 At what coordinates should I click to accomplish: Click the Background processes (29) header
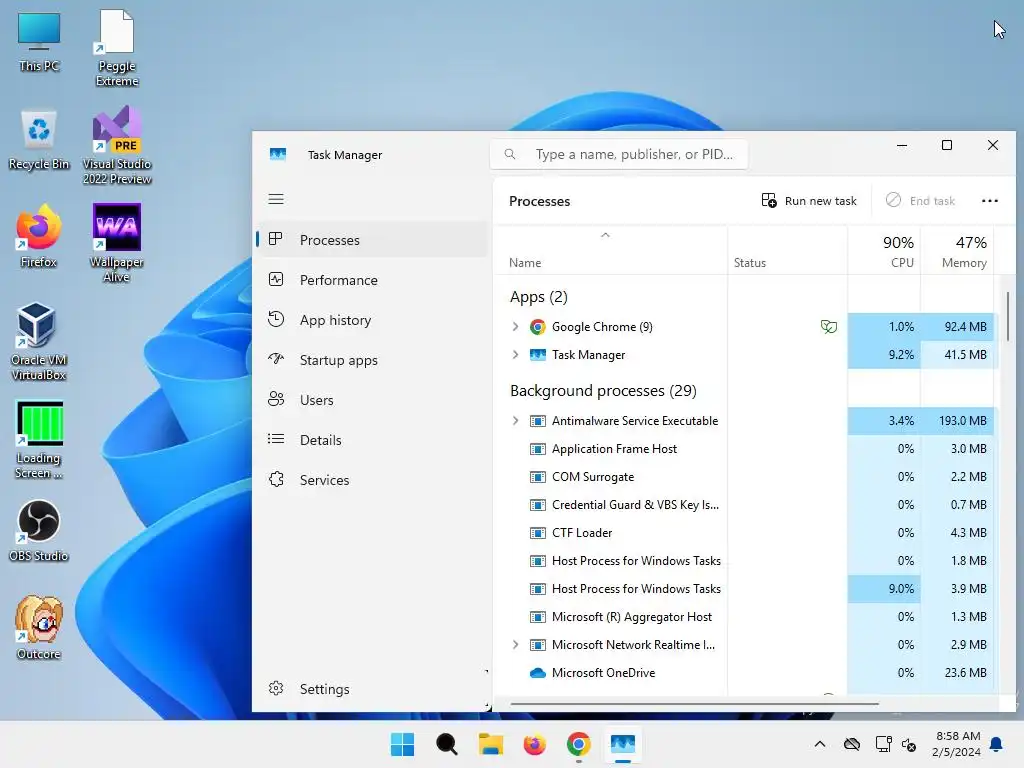603,391
